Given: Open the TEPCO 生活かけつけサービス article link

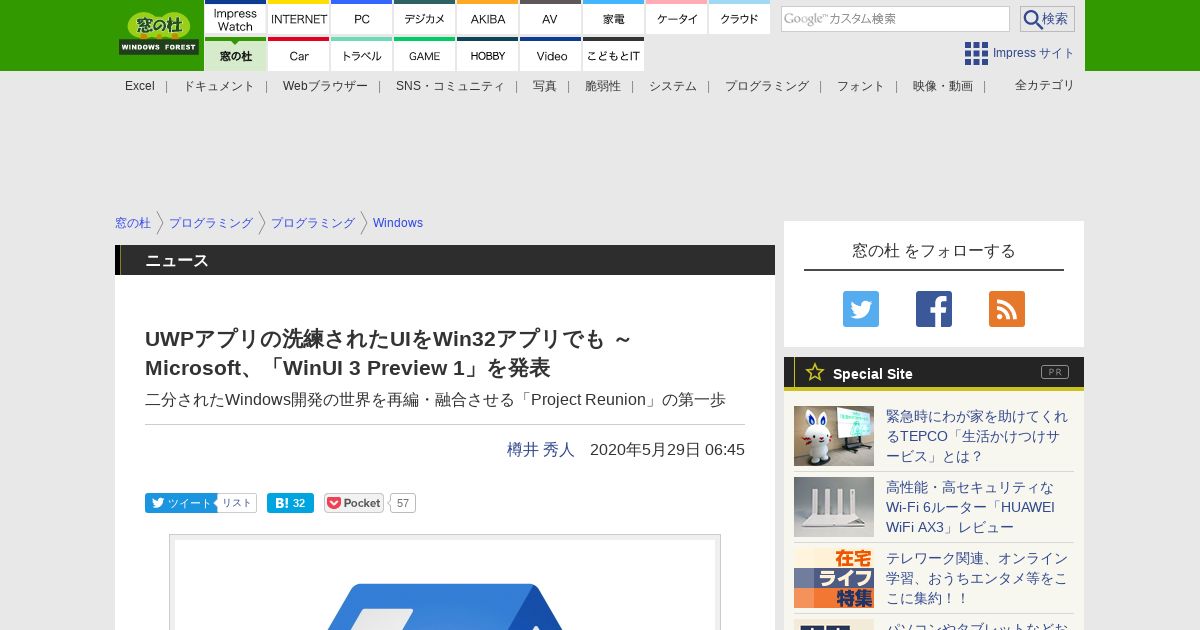Looking at the screenshot, I should (x=977, y=436).
